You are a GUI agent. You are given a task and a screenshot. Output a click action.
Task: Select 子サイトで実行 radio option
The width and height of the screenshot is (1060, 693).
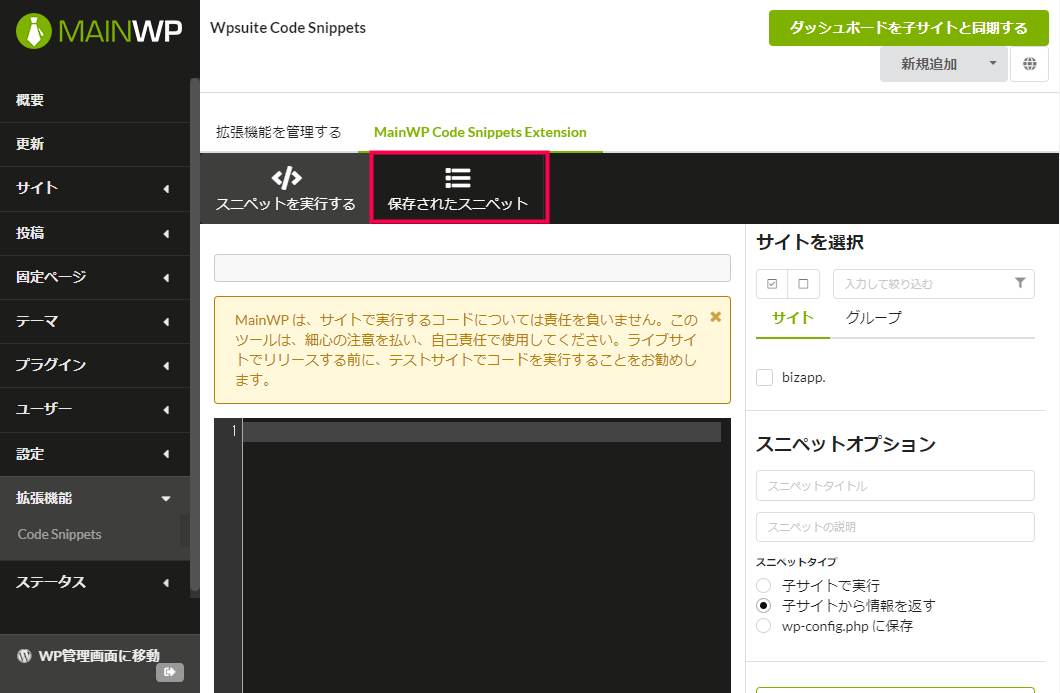click(x=764, y=586)
